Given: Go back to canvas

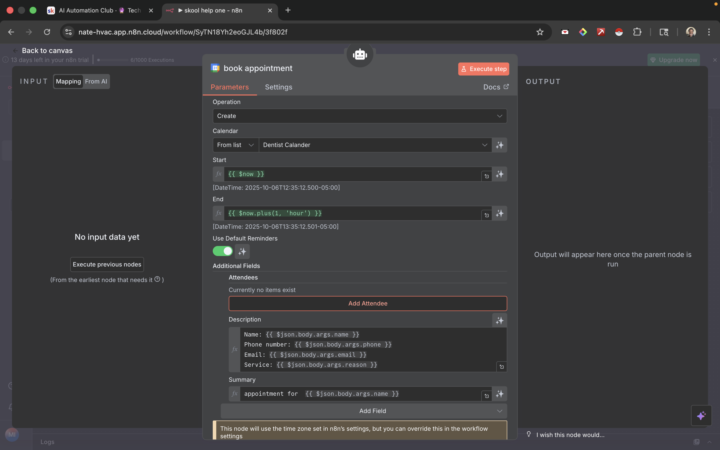Looking at the screenshot, I should (x=41, y=50).
